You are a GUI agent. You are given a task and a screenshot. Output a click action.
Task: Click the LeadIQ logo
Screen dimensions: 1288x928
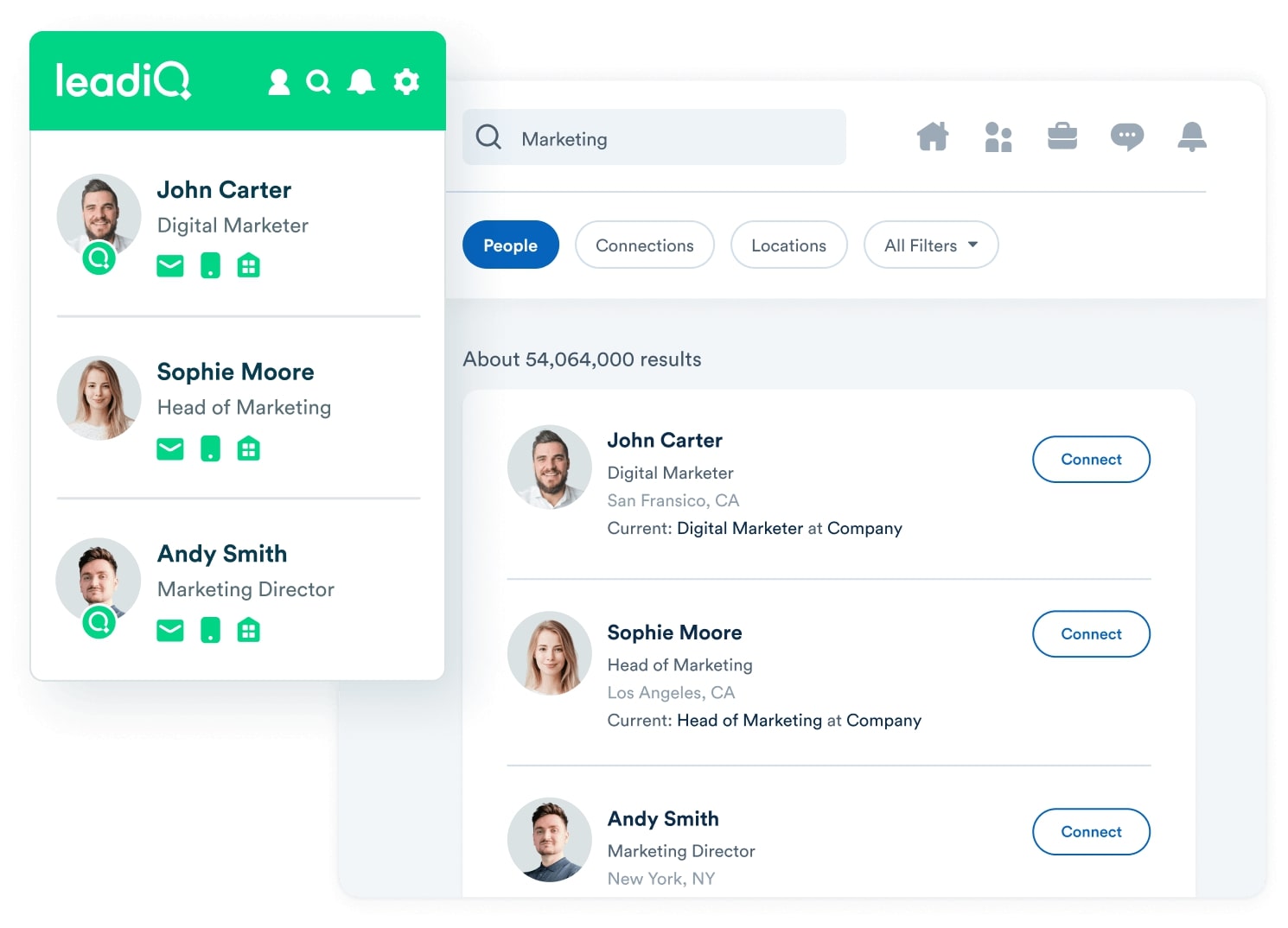(123, 81)
